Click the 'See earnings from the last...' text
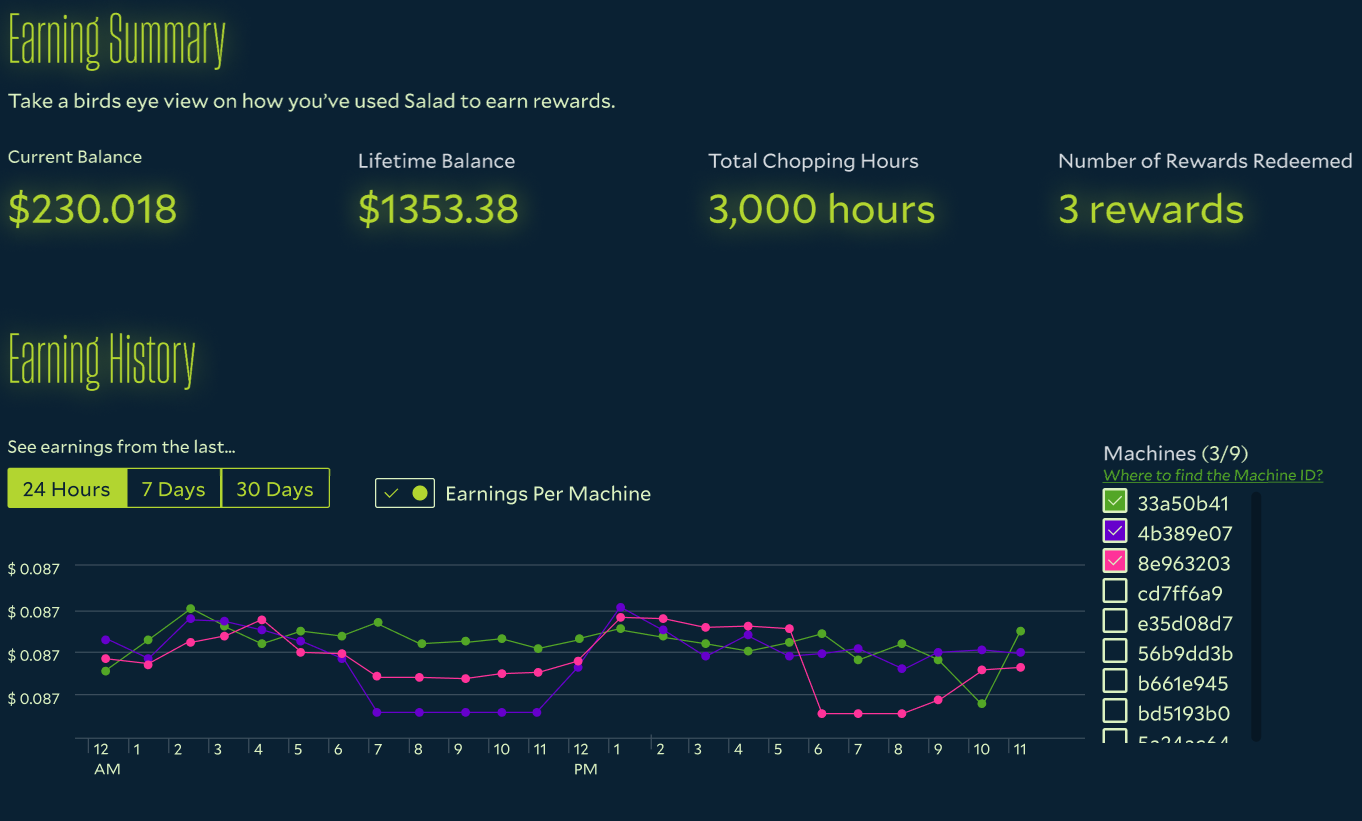This screenshot has width=1362, height=821. (122, 447)
